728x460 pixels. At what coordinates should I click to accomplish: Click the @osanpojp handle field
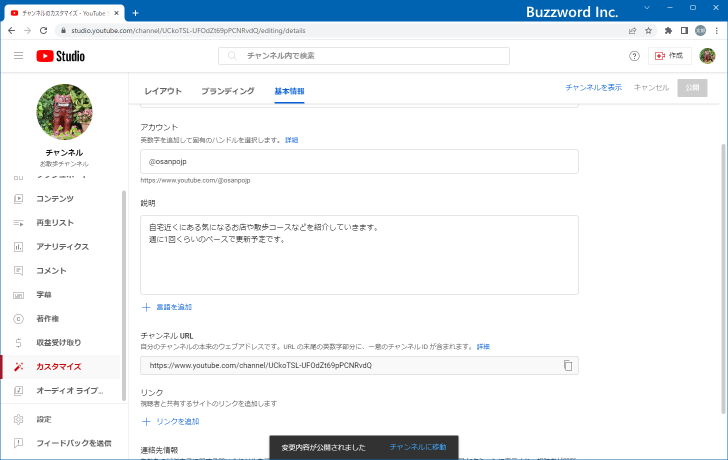pos(359,162)
